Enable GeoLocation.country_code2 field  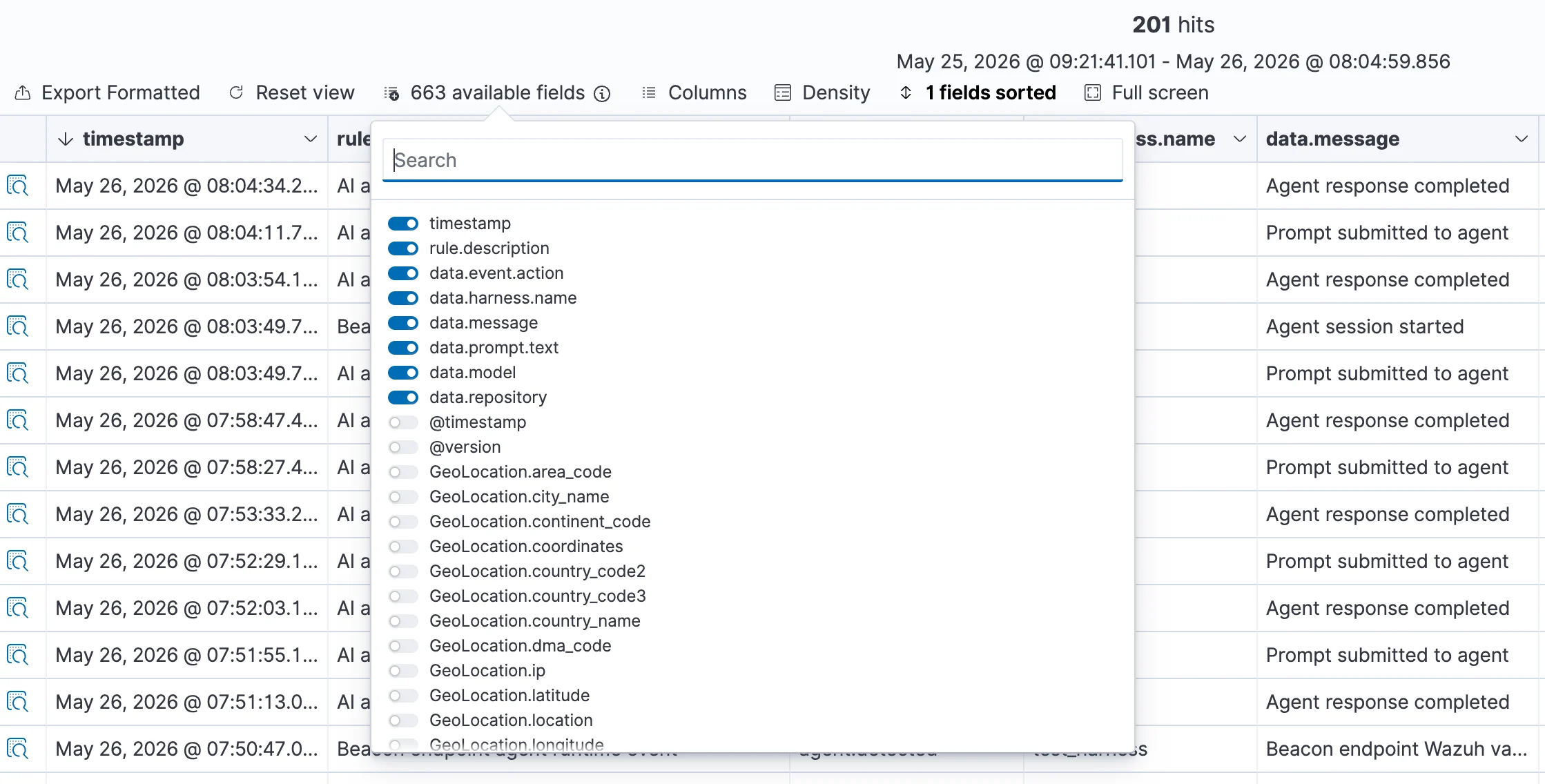[403, 571]
